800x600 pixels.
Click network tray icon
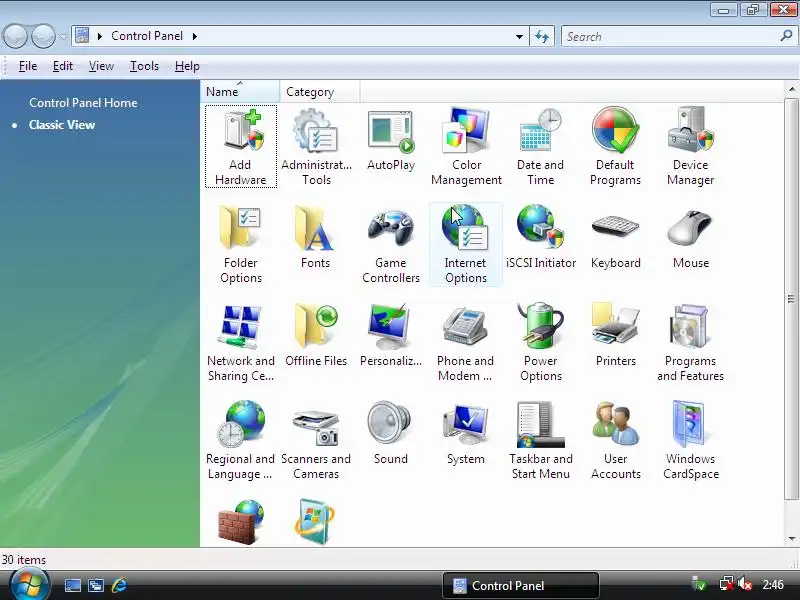pos(726,584)
